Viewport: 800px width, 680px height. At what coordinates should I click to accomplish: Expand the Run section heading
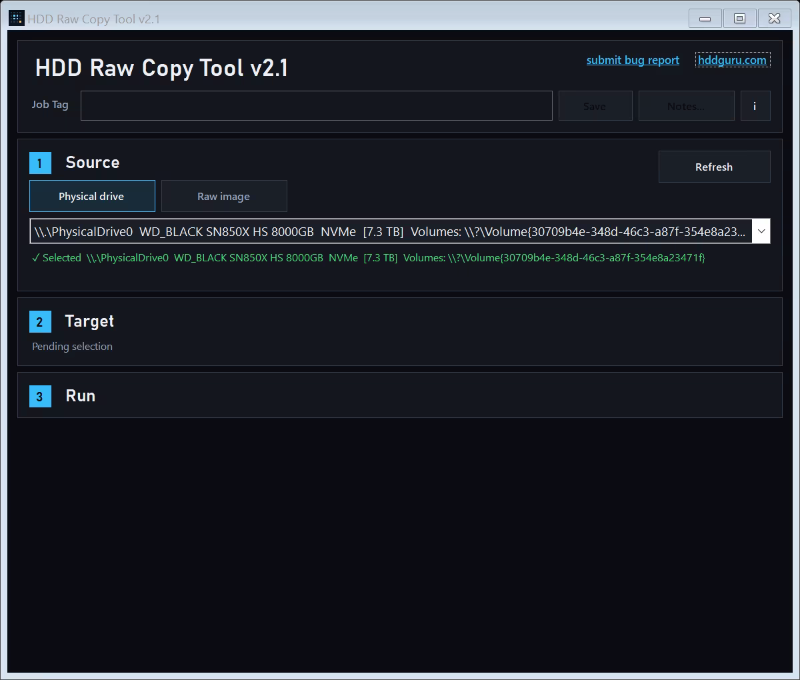click(x=81, y=396)
